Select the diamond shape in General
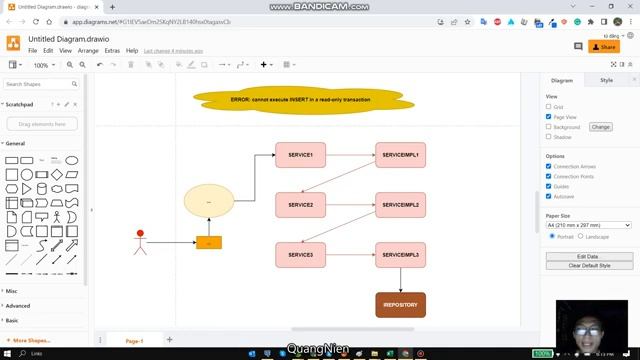 (x=57, y=175)
